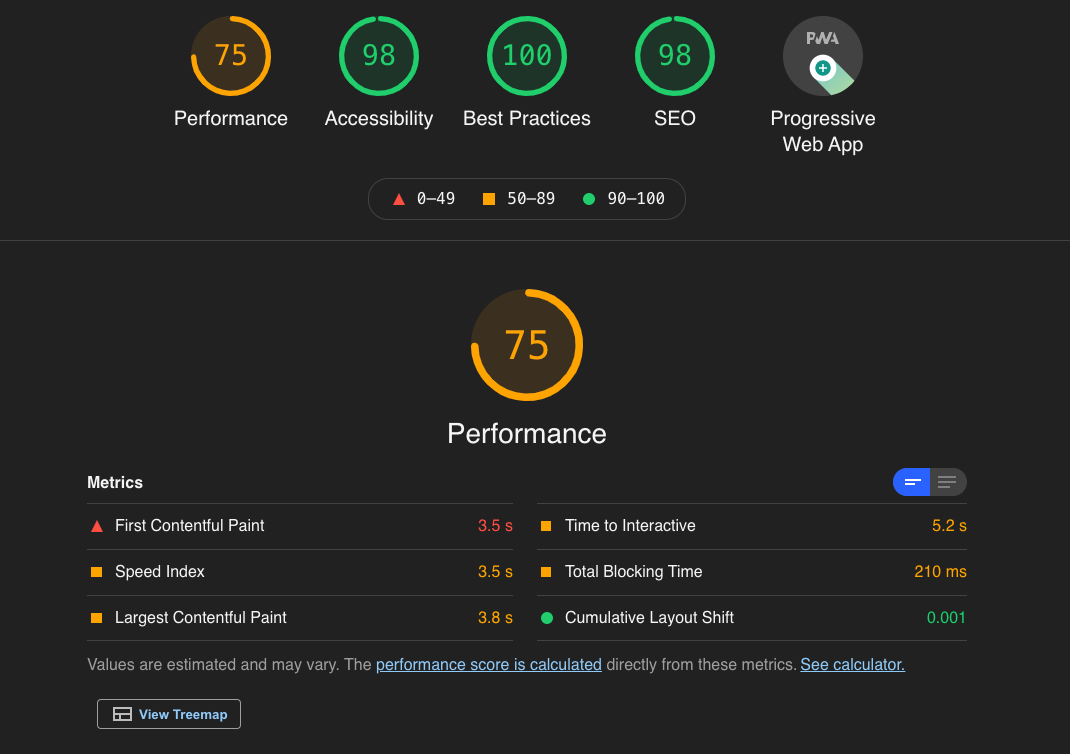
Task: Select the SEO score gauge
Action: pos(675,56)
